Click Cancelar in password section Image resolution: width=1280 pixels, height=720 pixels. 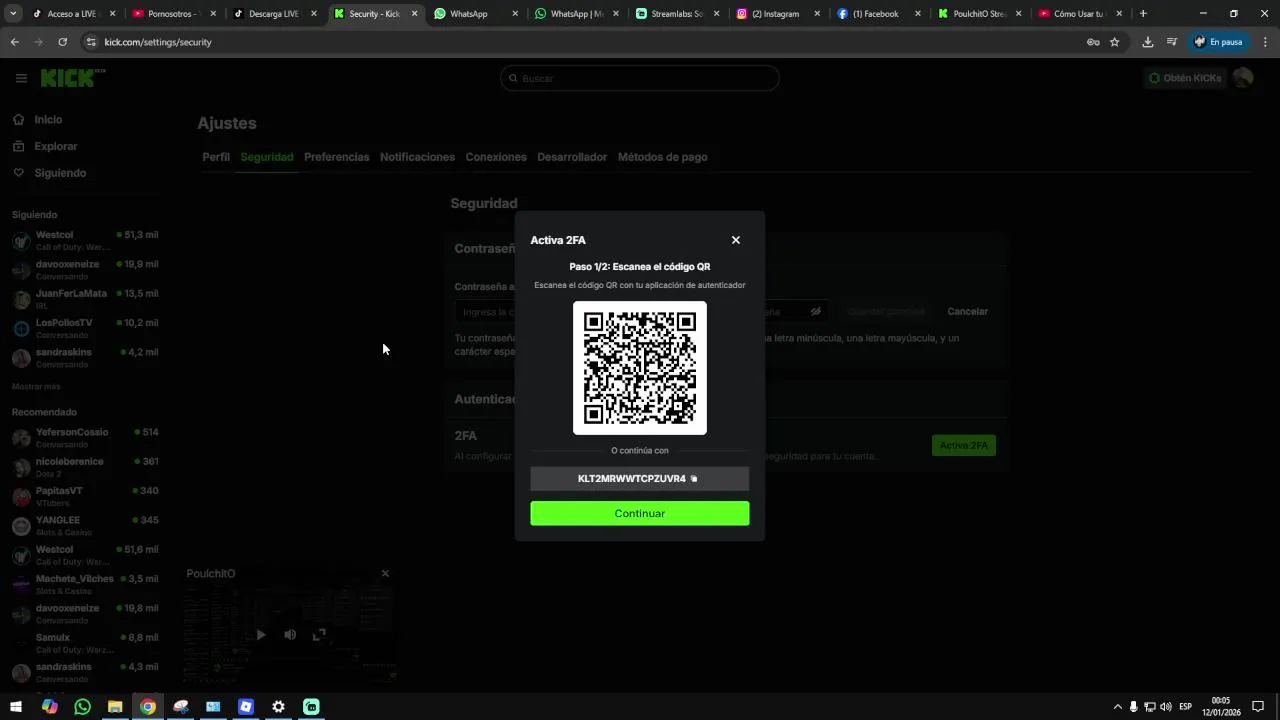967,312
